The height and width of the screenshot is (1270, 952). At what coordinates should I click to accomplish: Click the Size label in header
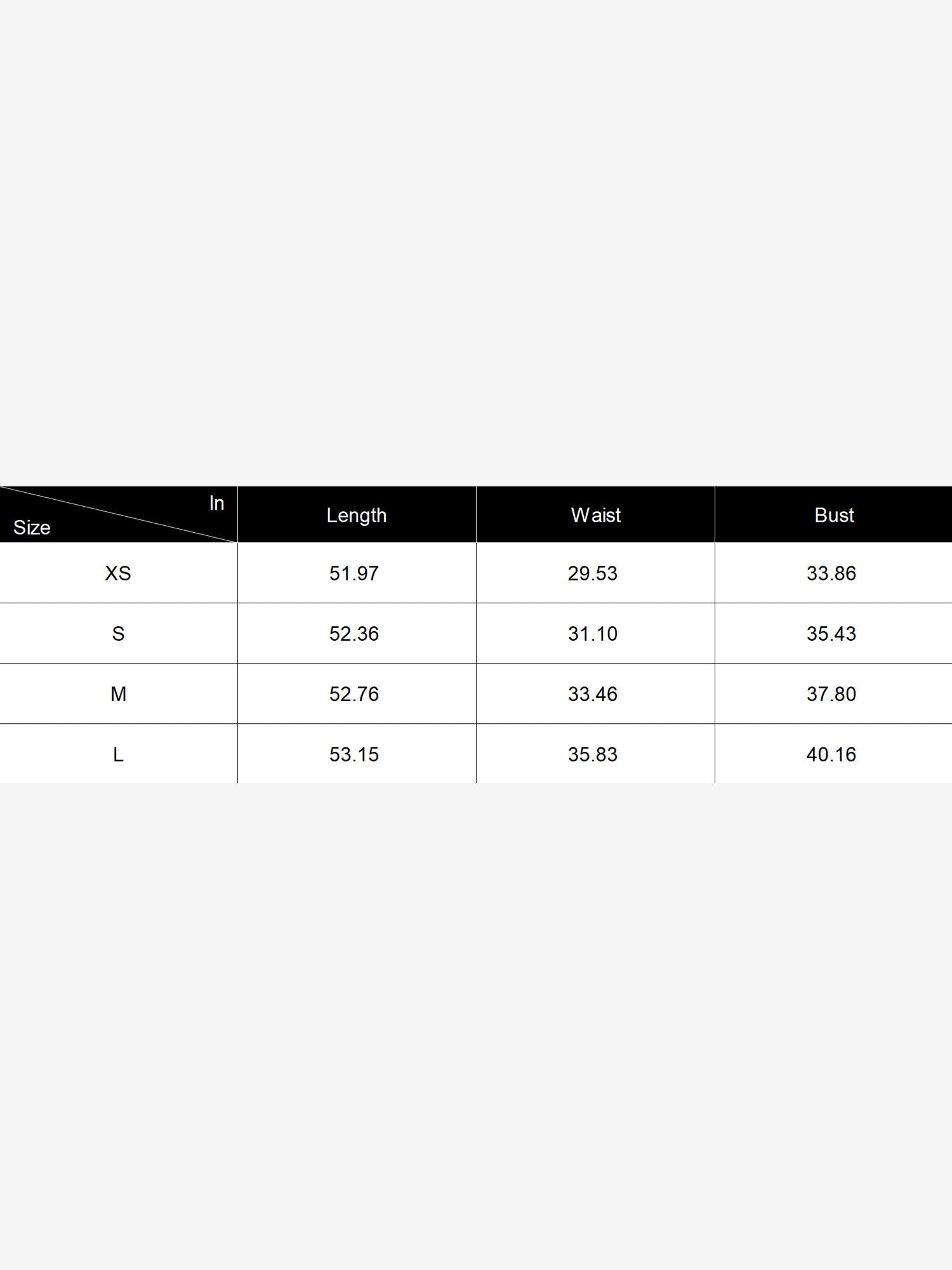click(x=32, y=528)
